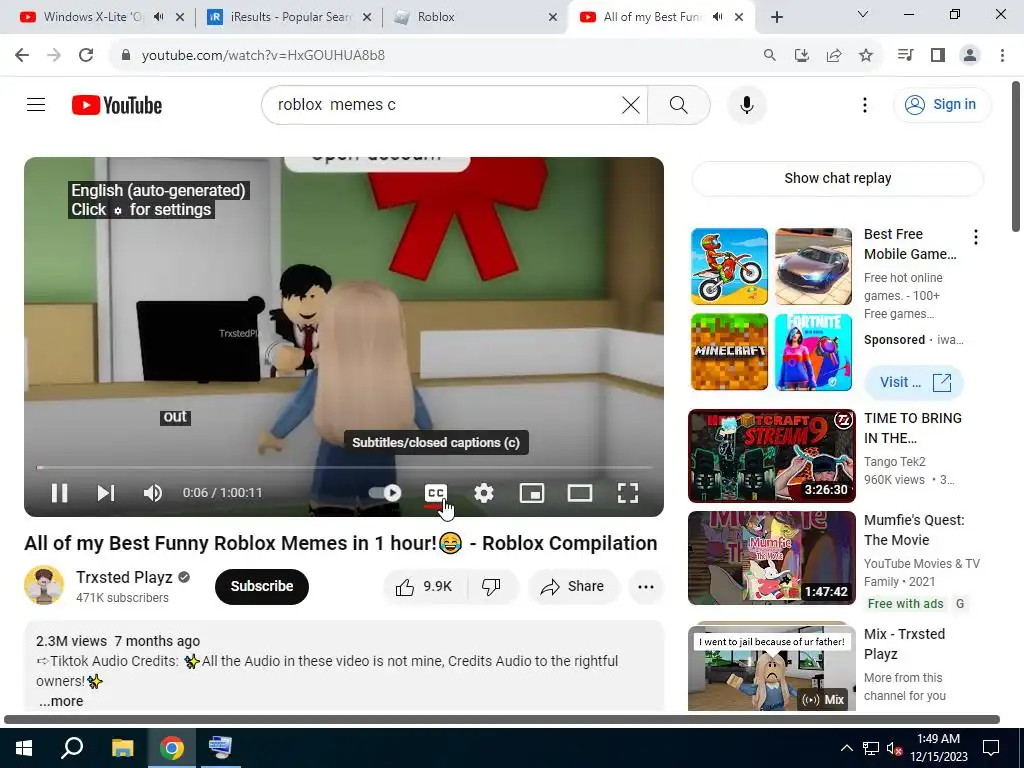
Task: Switch to theater mode
Action: [x=580, y=493]
